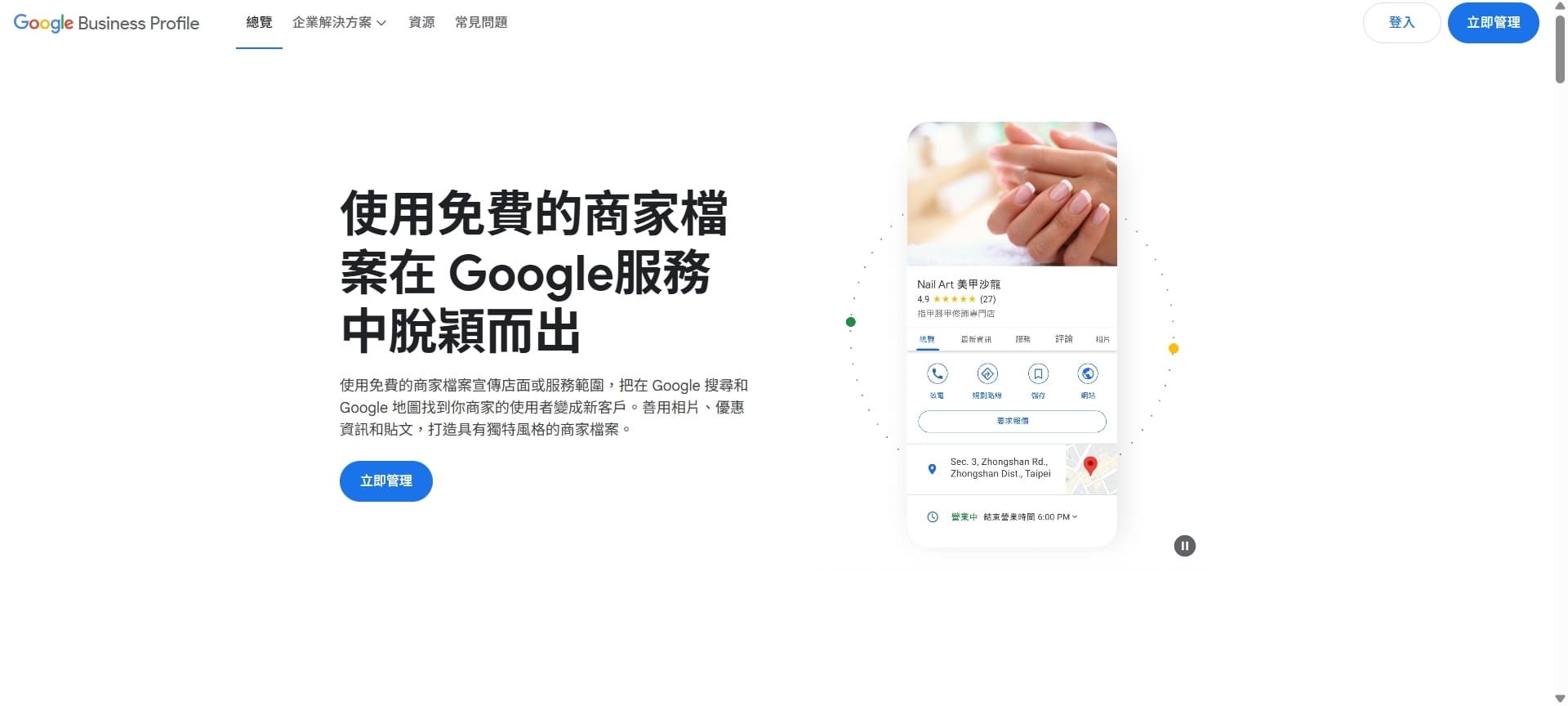1568x706 pixels.
Task: Click the blue location marker beside the address
Action: point(932,469)
